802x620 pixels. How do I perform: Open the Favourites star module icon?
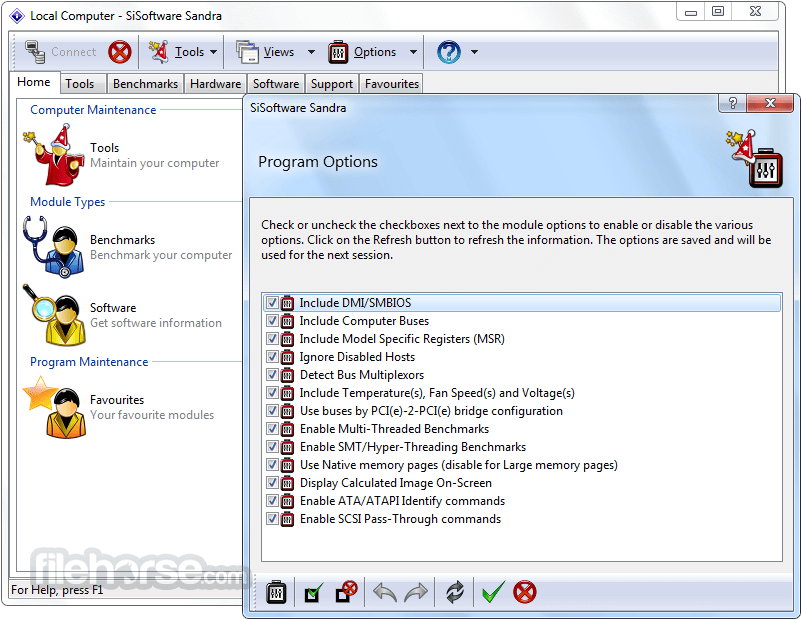[x=54, y=407]
